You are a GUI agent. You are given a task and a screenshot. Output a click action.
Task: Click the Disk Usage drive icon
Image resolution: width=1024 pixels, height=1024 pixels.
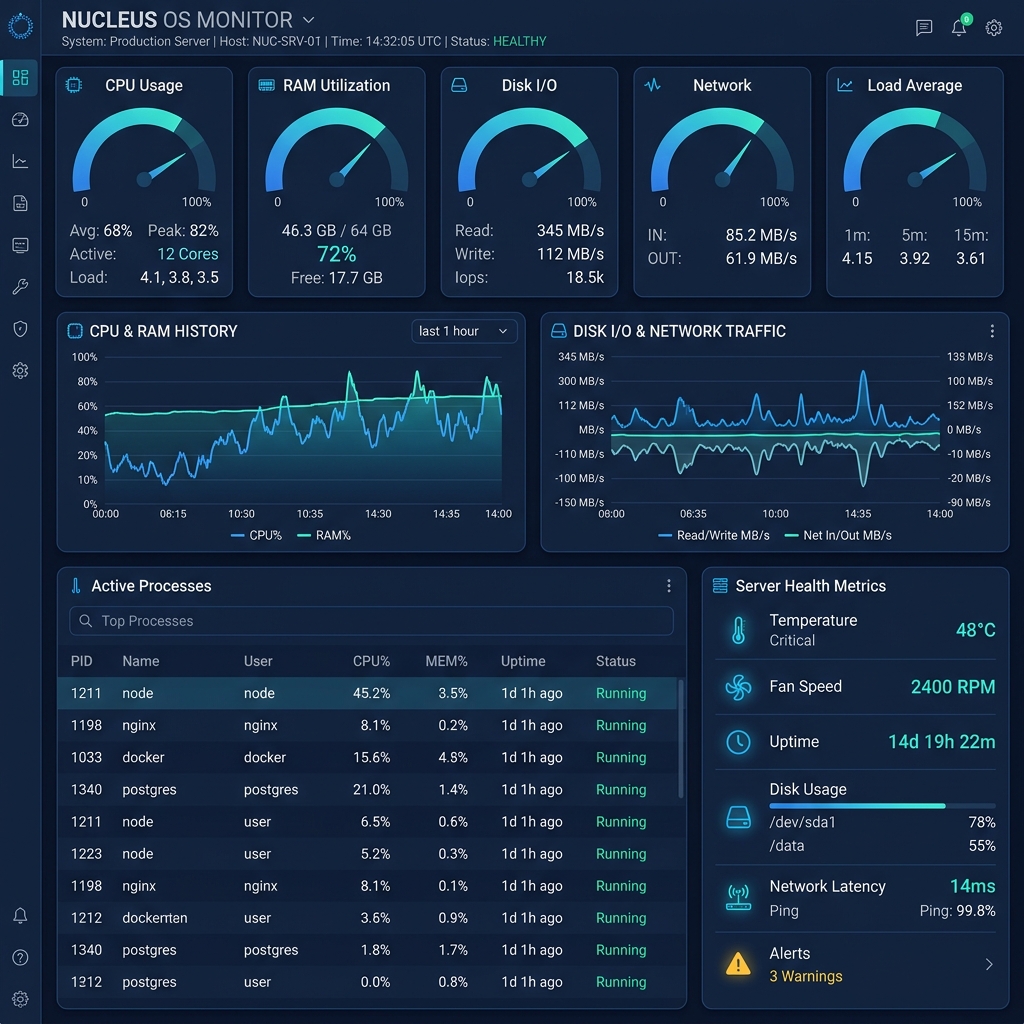[739, 817]
